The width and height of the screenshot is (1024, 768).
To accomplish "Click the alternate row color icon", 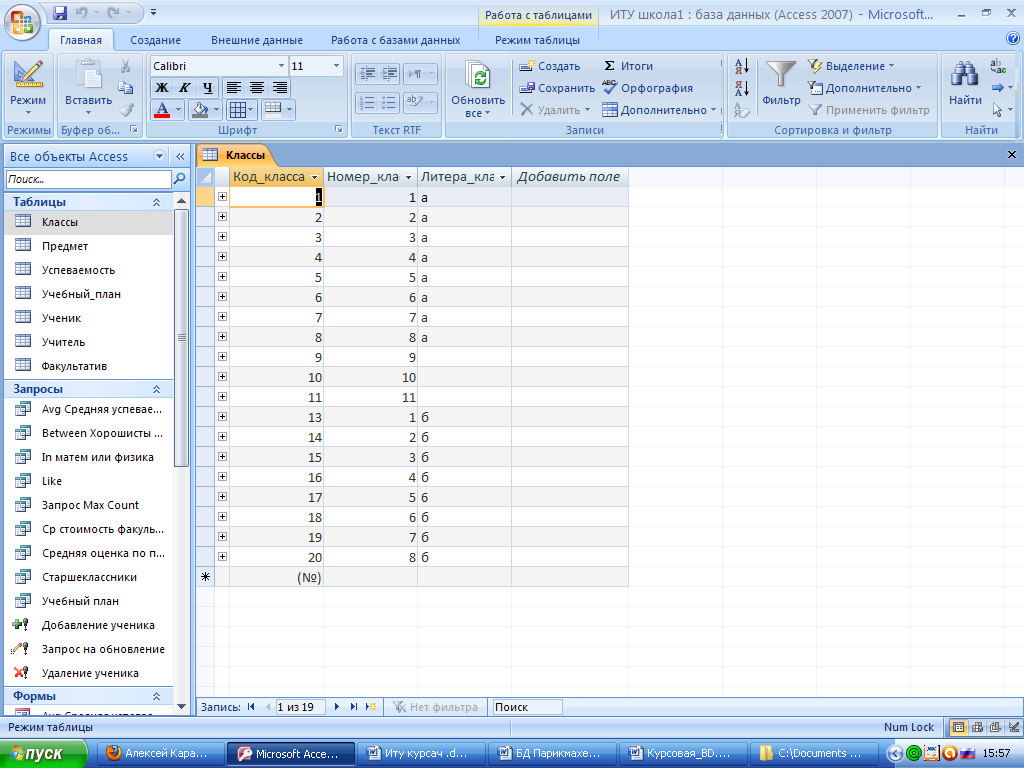I will click(x=273, y=109).
